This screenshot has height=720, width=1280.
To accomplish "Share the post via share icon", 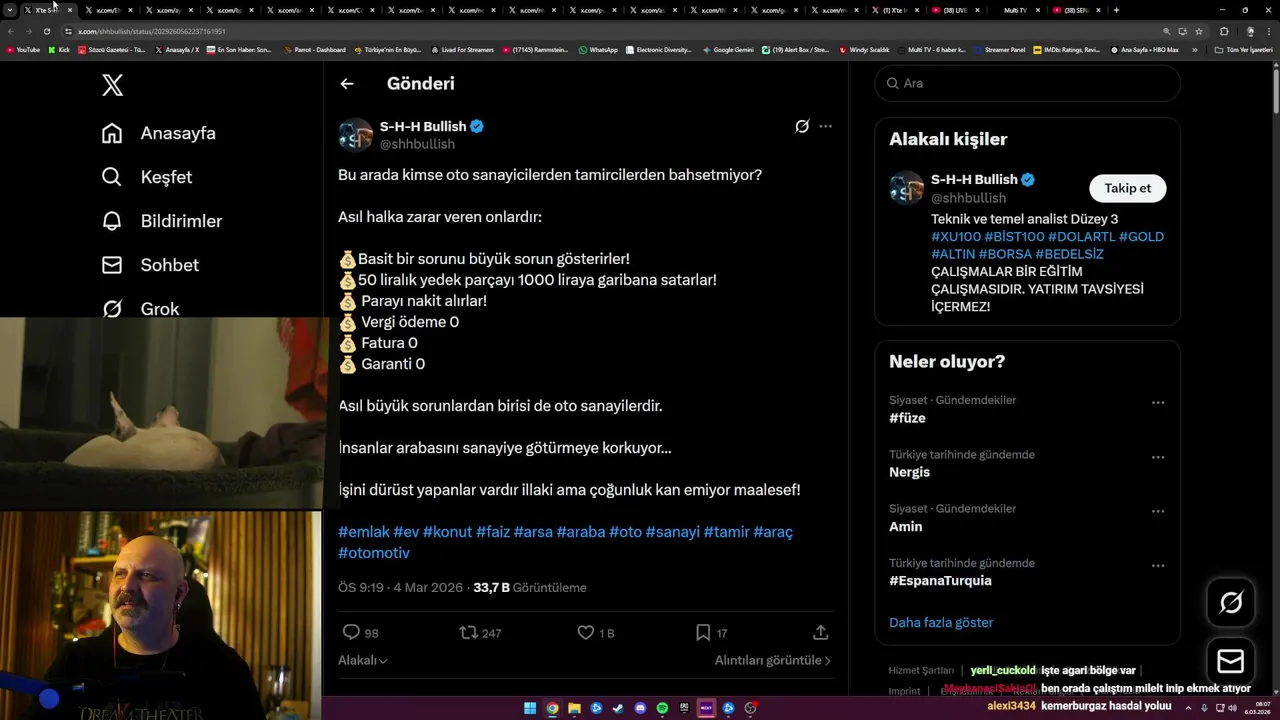I will tap(821, 633).
